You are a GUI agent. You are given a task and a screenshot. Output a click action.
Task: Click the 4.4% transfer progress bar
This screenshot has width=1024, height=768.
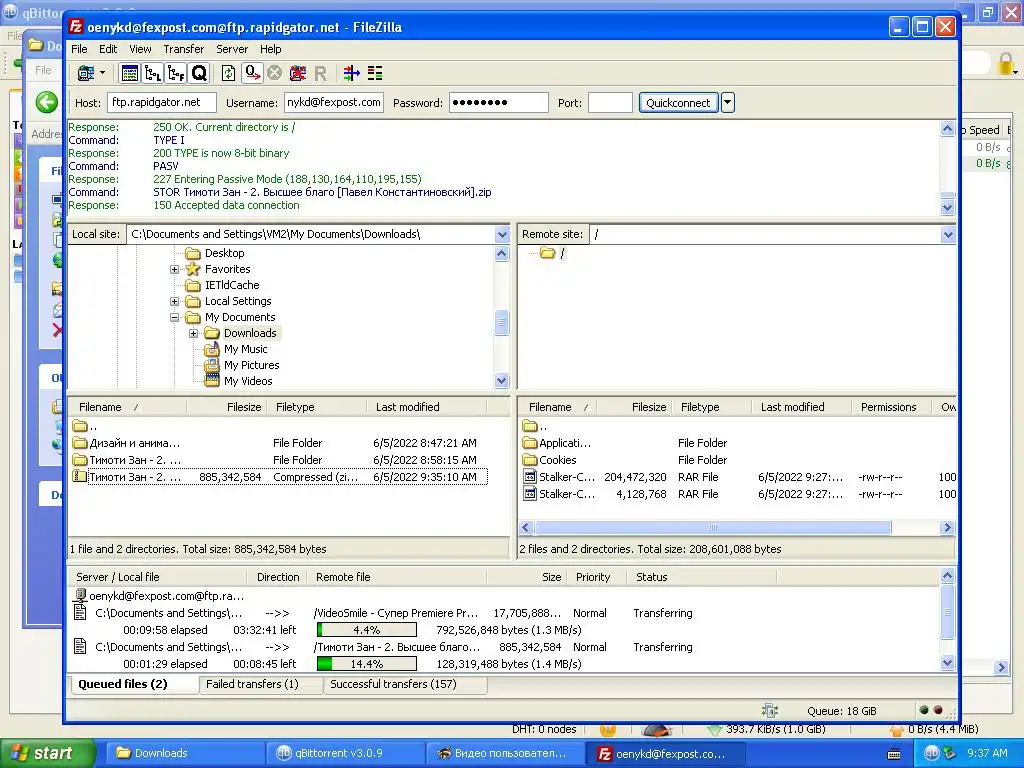click(366, 630)
